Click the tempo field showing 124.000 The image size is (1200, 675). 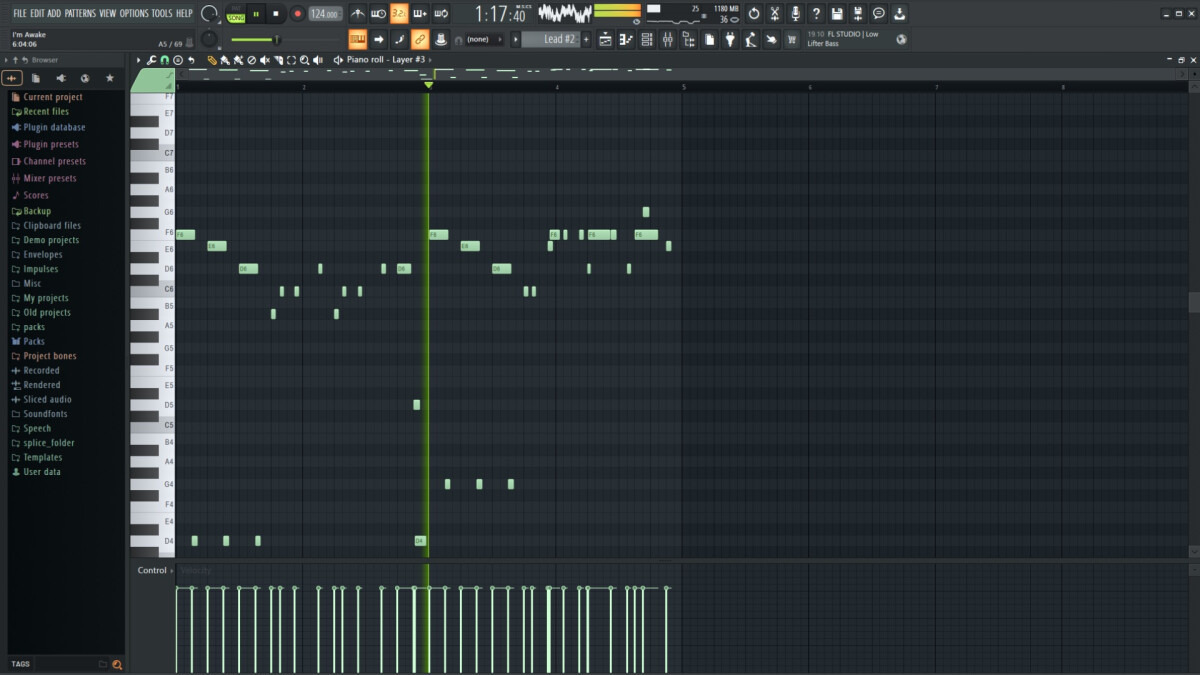pyautogui.click(x=325, y=14)
